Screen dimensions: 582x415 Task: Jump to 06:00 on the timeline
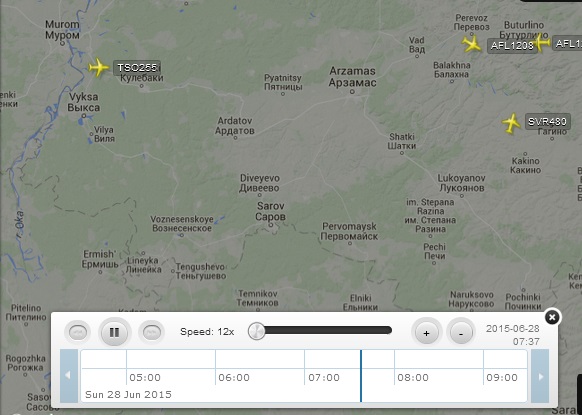[x=234, y=378]
